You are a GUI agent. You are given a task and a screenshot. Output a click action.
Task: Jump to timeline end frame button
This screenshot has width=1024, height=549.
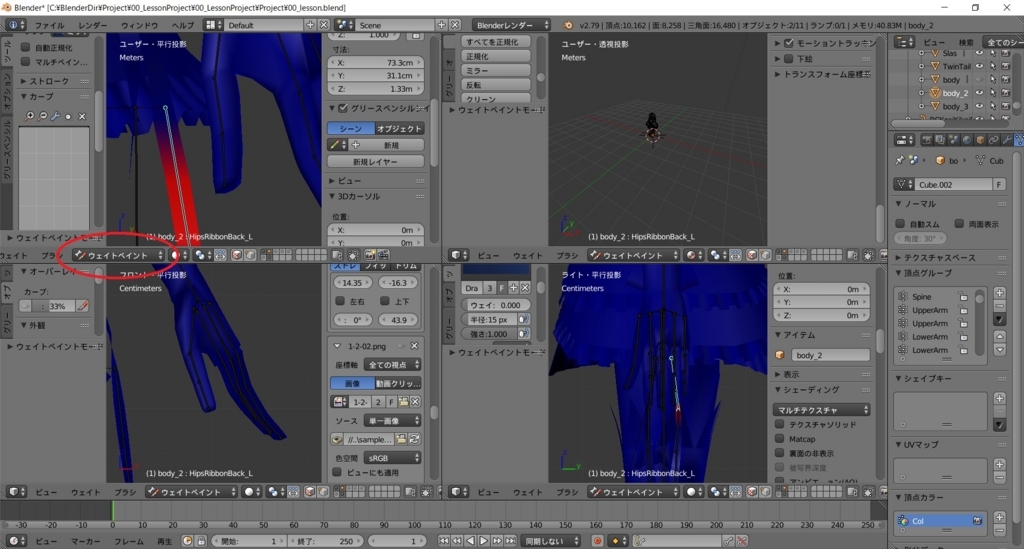511,541
